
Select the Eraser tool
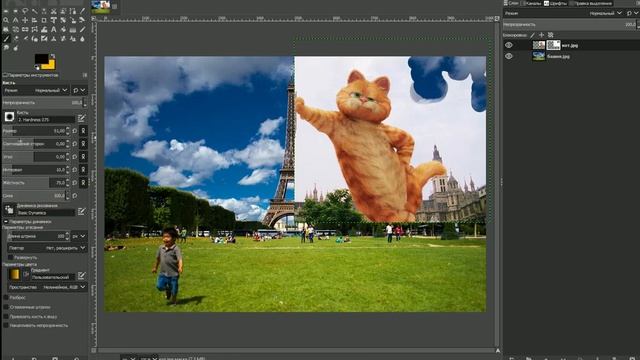15,38
